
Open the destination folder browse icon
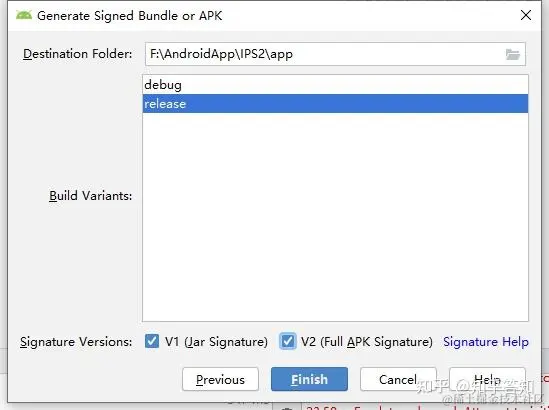tap(513, 54)
